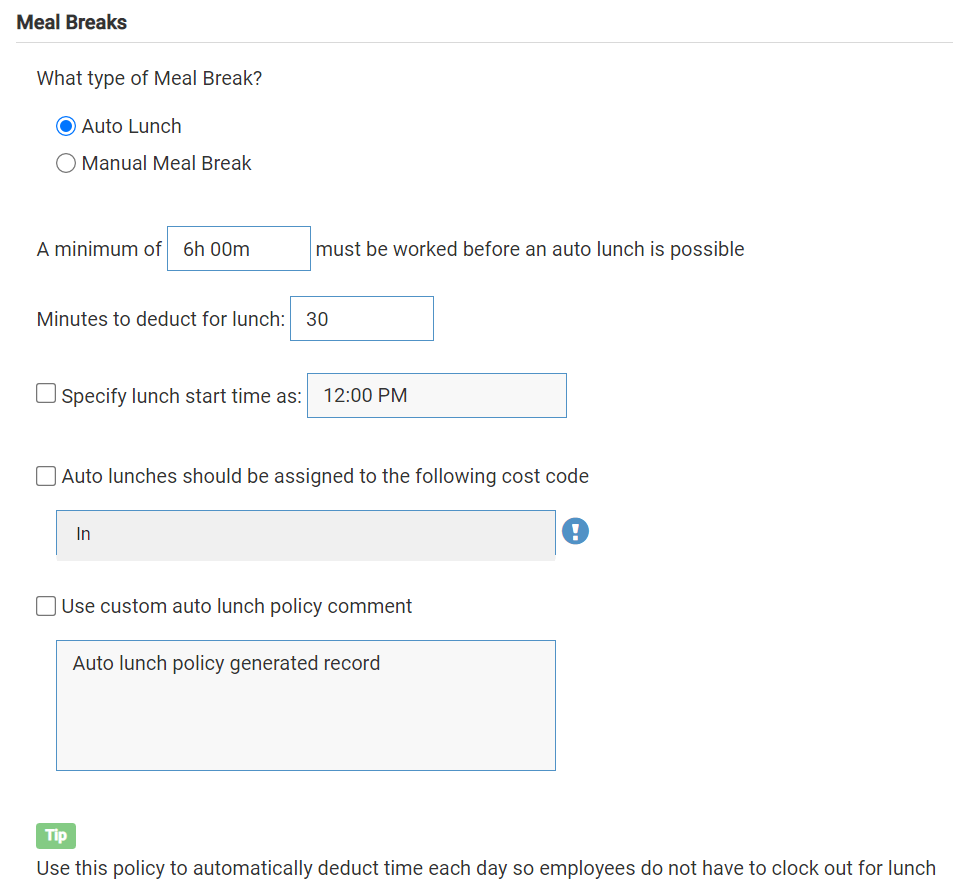Click the blue exclamation info icon

point(575,532)
